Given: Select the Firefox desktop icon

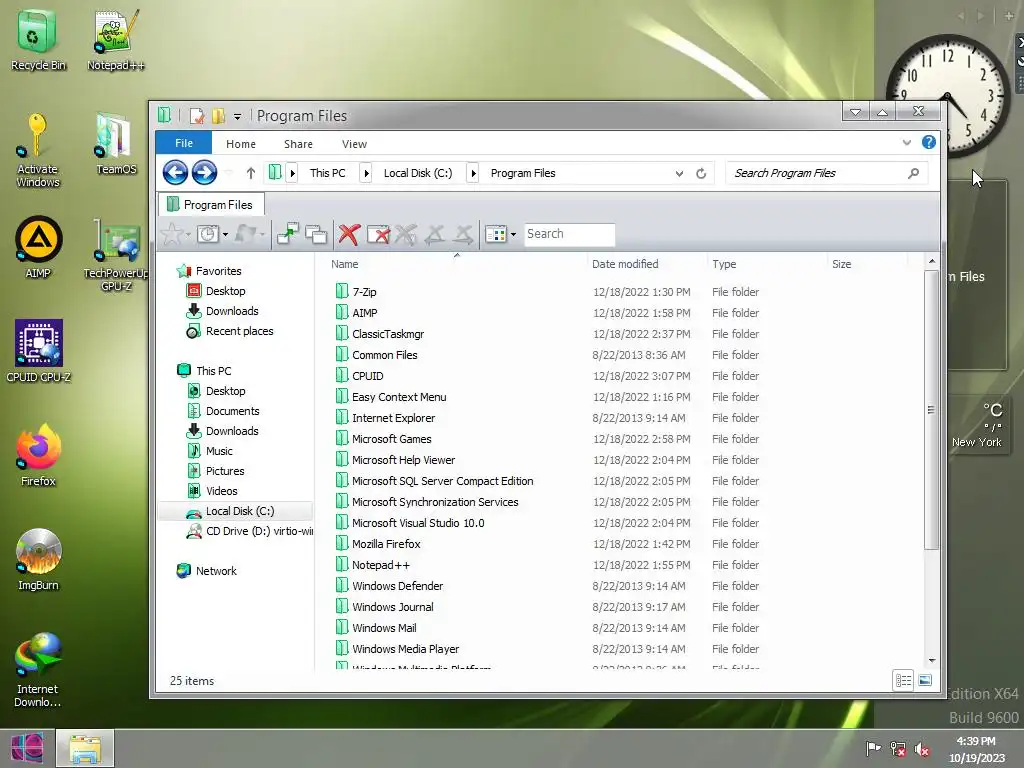Looking at the screenshot, I should [x=39, y=455].
